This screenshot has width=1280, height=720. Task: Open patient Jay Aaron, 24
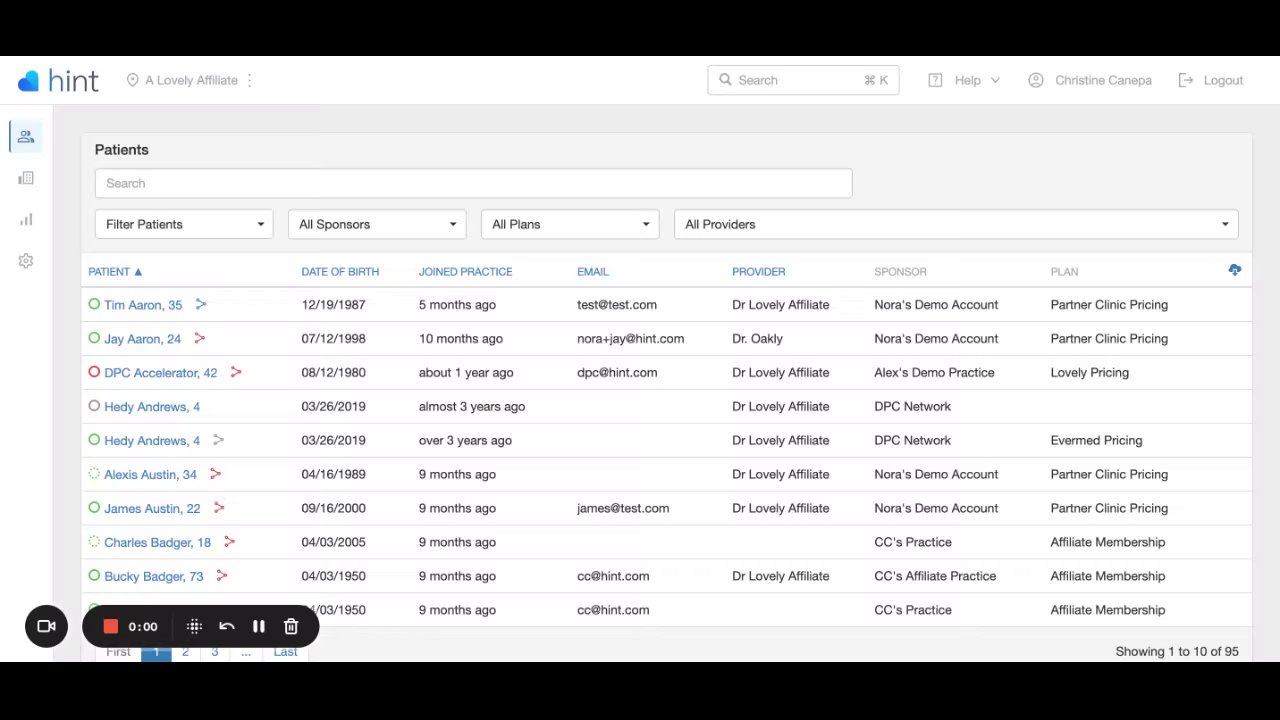click(142, 339)
